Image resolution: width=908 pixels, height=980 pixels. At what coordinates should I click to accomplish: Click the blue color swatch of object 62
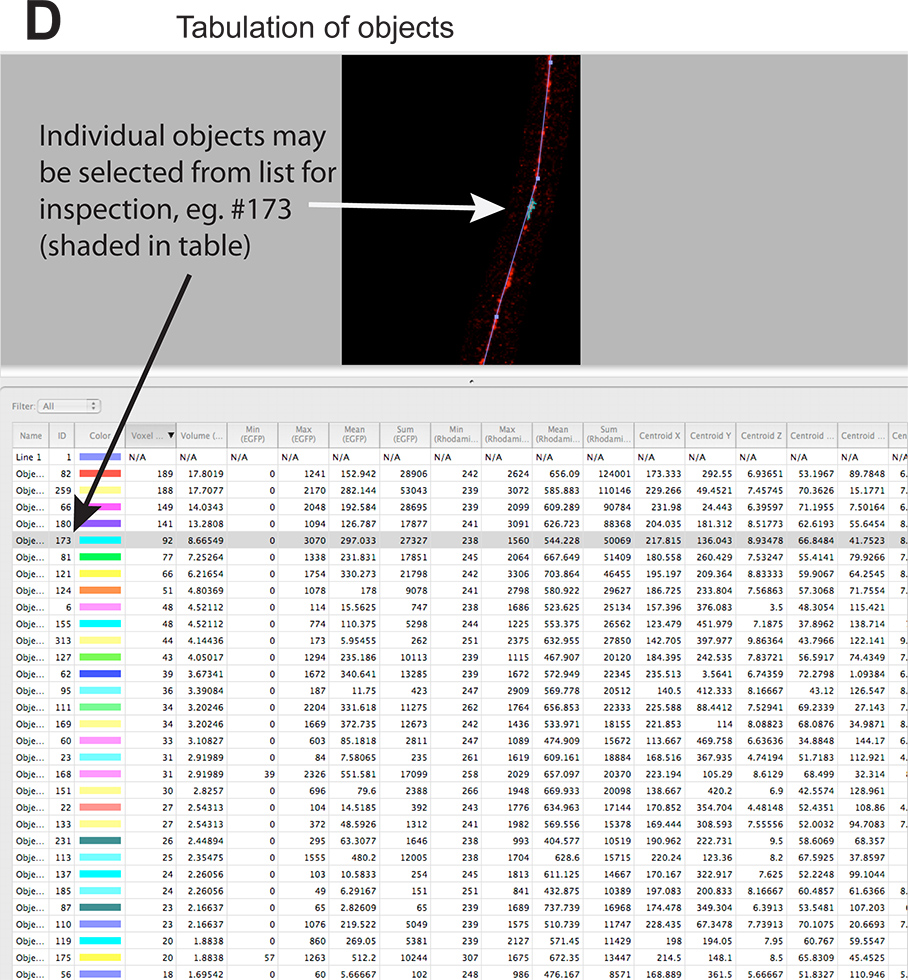100,674
